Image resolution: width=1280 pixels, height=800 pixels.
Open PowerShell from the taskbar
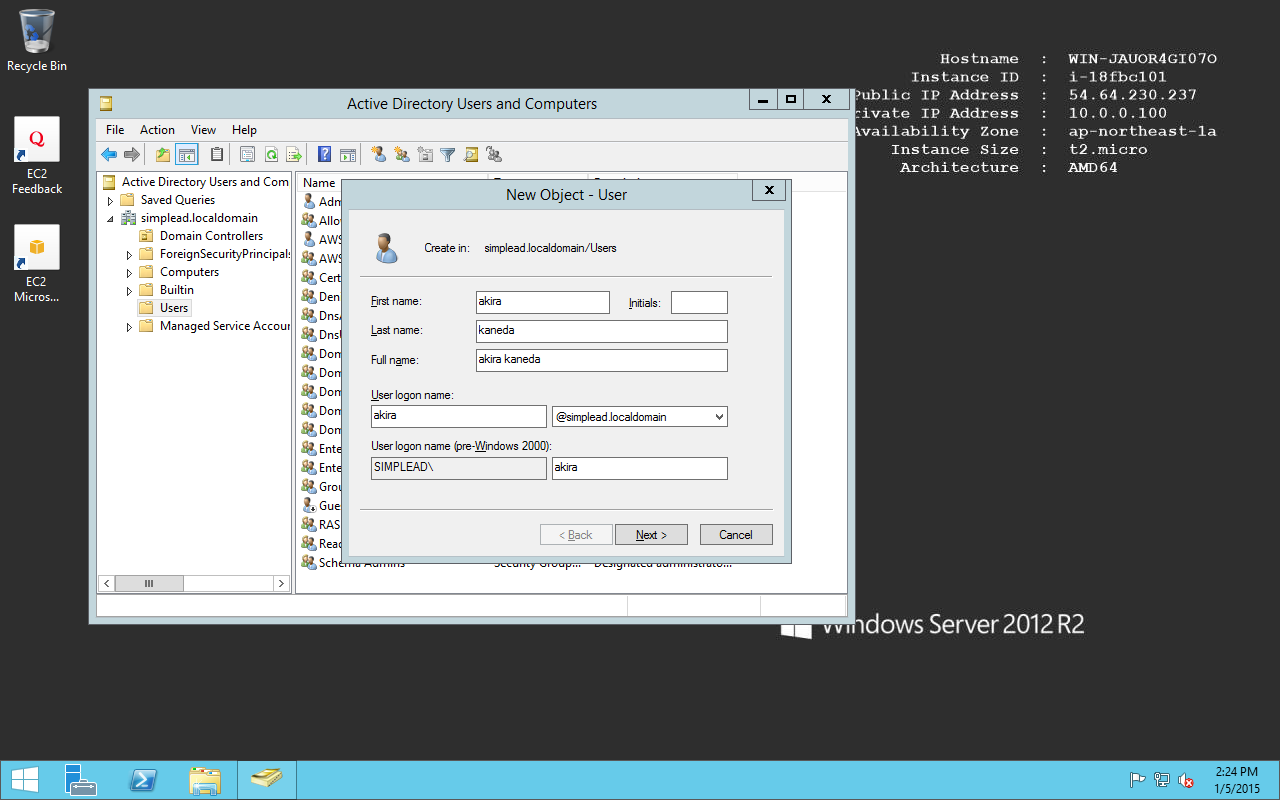pos(143,780)
